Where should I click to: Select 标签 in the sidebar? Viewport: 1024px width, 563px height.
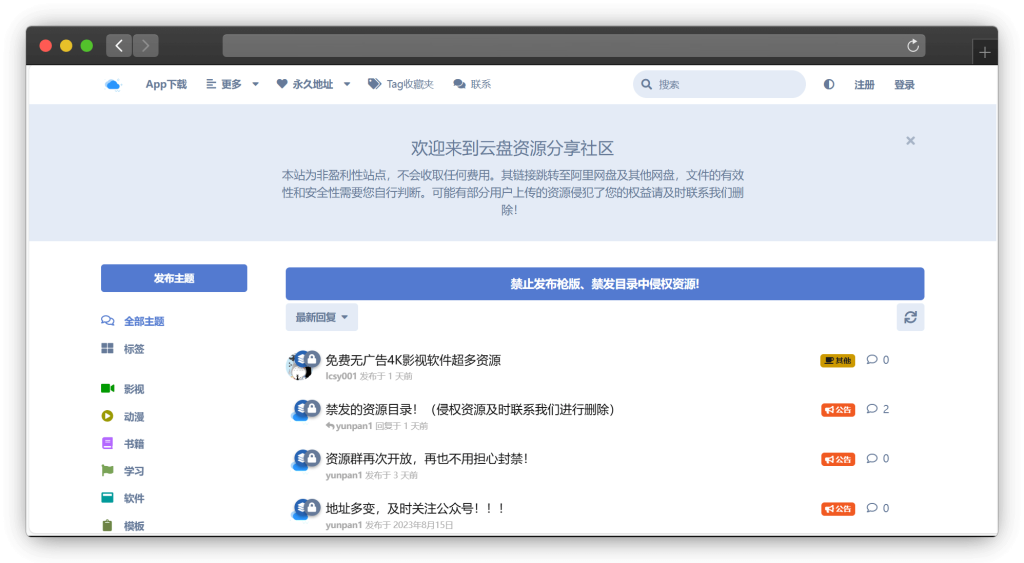123,349
